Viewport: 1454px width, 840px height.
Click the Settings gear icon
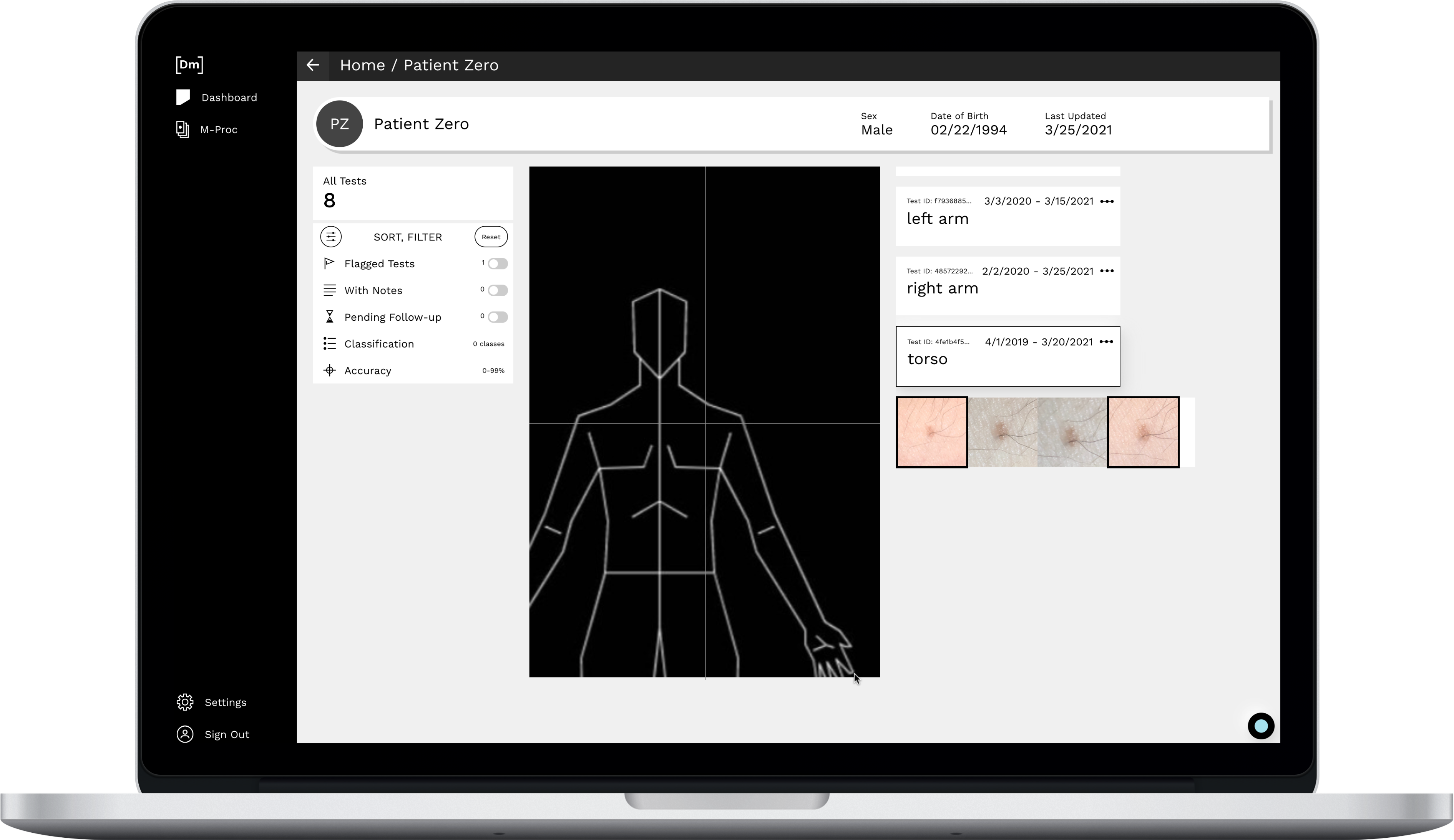click(x=185, y=702)
